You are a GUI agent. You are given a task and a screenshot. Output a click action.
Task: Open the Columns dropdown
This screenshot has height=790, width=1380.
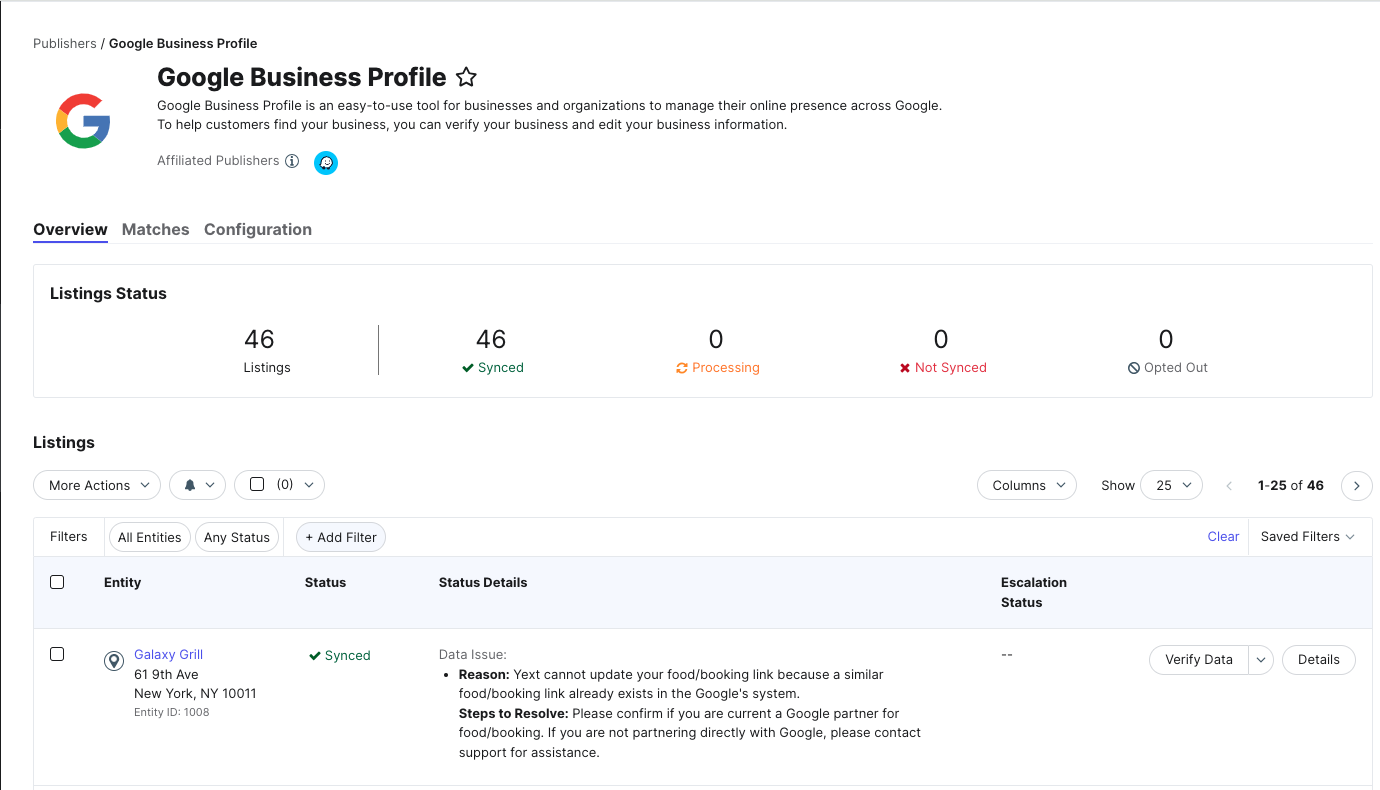click(1027, 485)
